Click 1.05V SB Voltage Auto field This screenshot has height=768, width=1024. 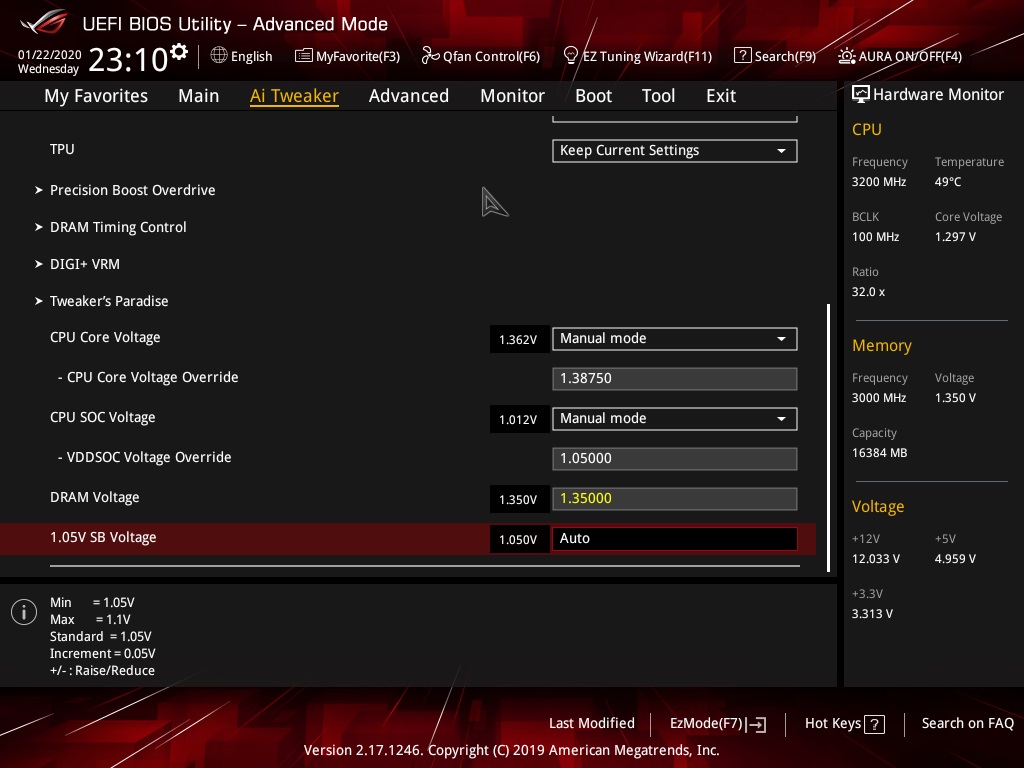(x=675, y=539)
